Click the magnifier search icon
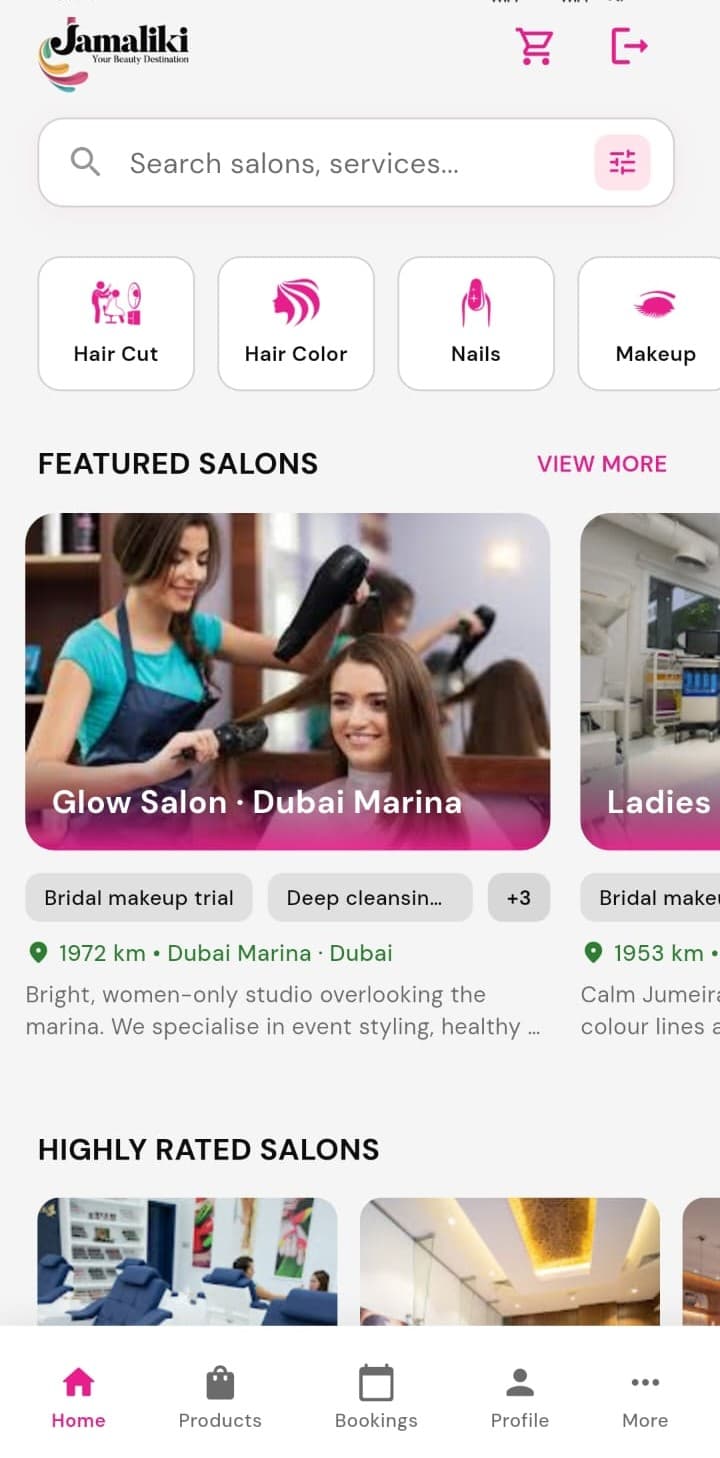The image size is (720, 1458). [86, 162]
